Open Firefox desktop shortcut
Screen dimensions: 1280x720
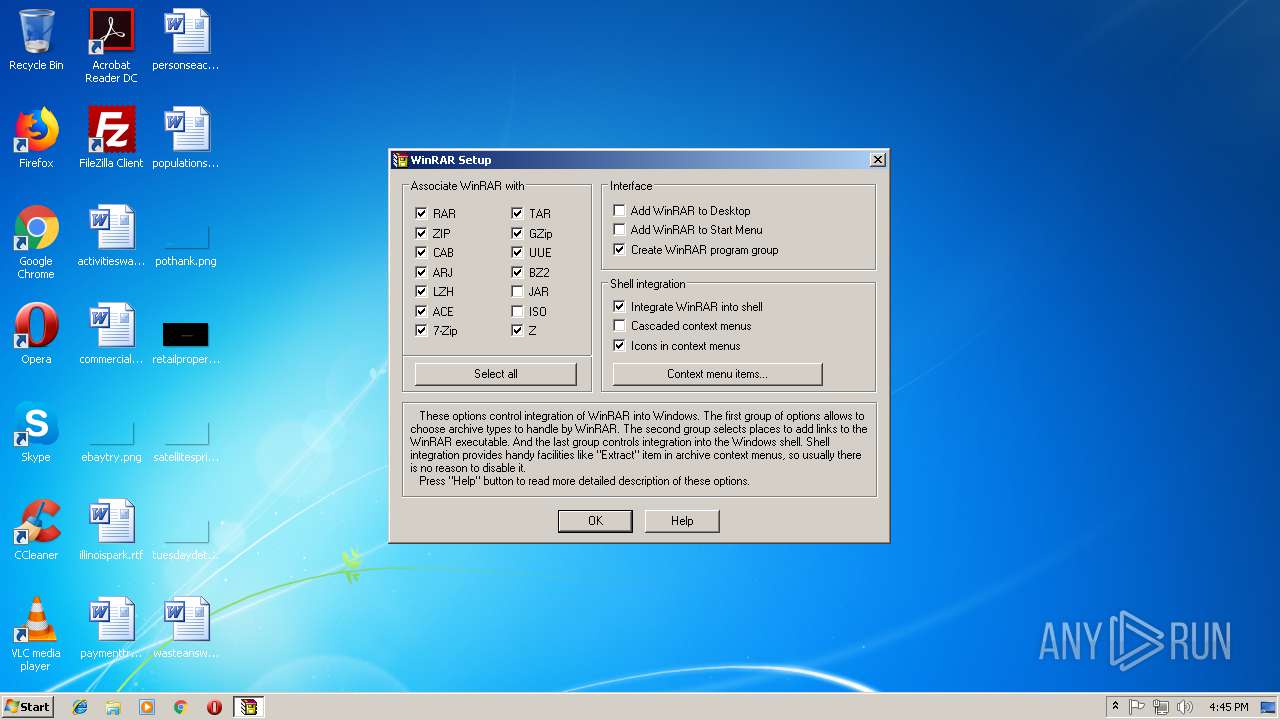point(36,138)
